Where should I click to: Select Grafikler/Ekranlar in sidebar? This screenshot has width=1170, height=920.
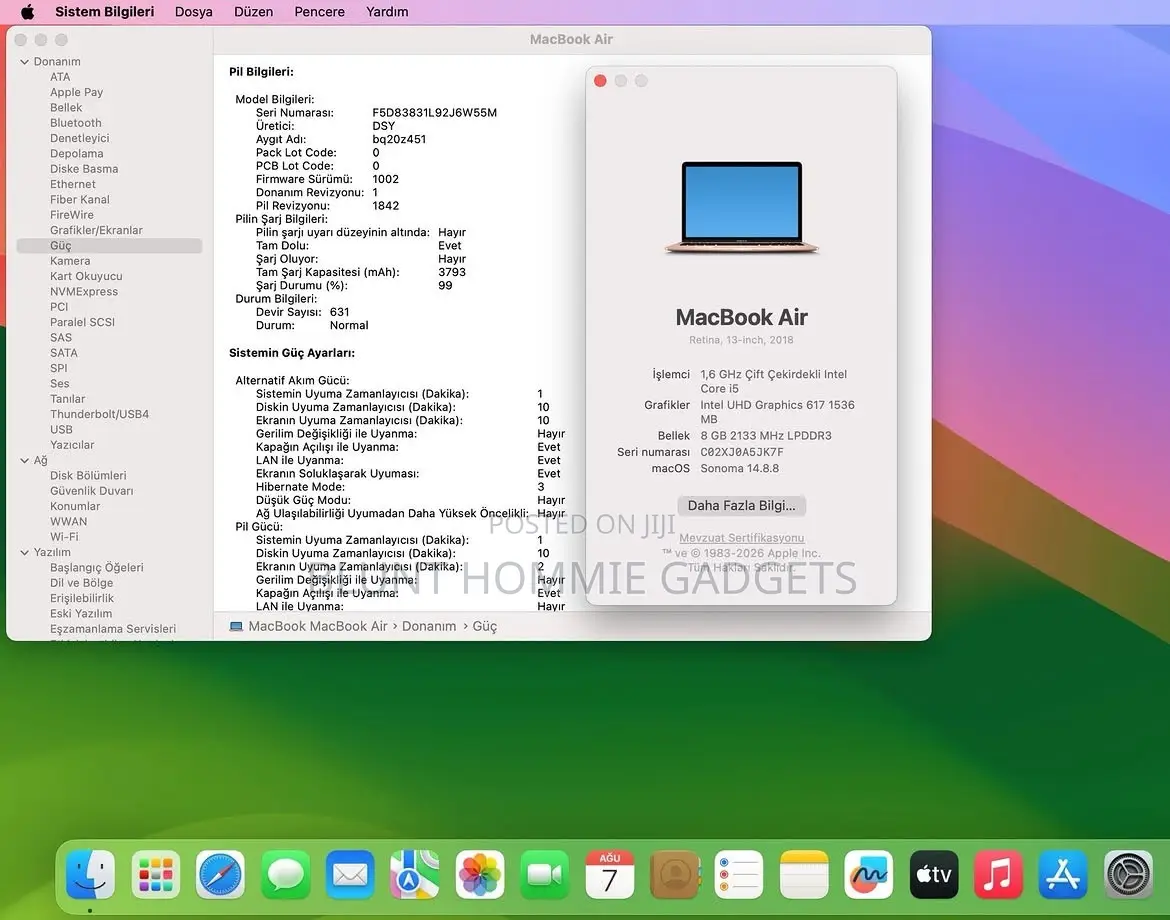[x=96, y=230]
